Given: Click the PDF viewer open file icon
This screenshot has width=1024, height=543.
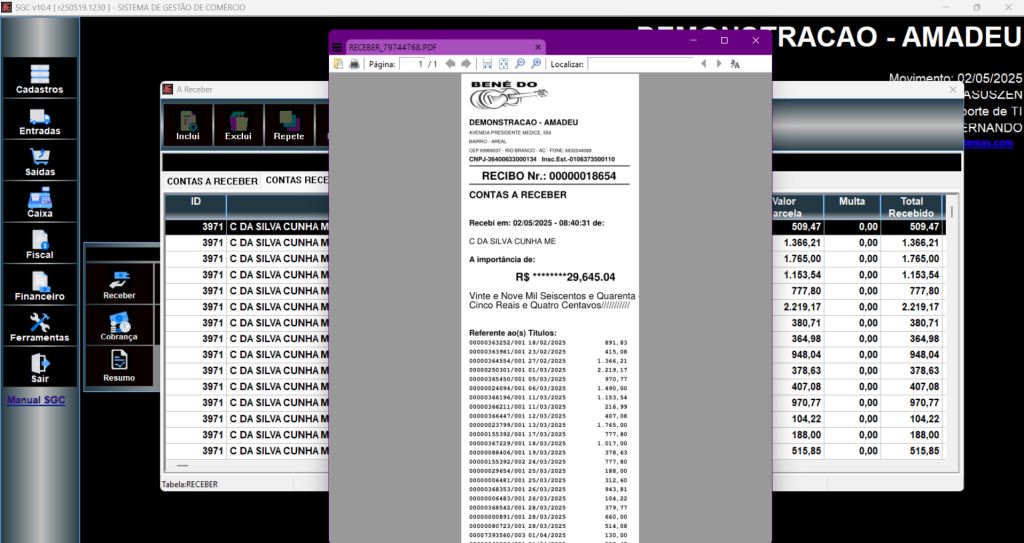Looking at the screenshot, I should (338, 64).
